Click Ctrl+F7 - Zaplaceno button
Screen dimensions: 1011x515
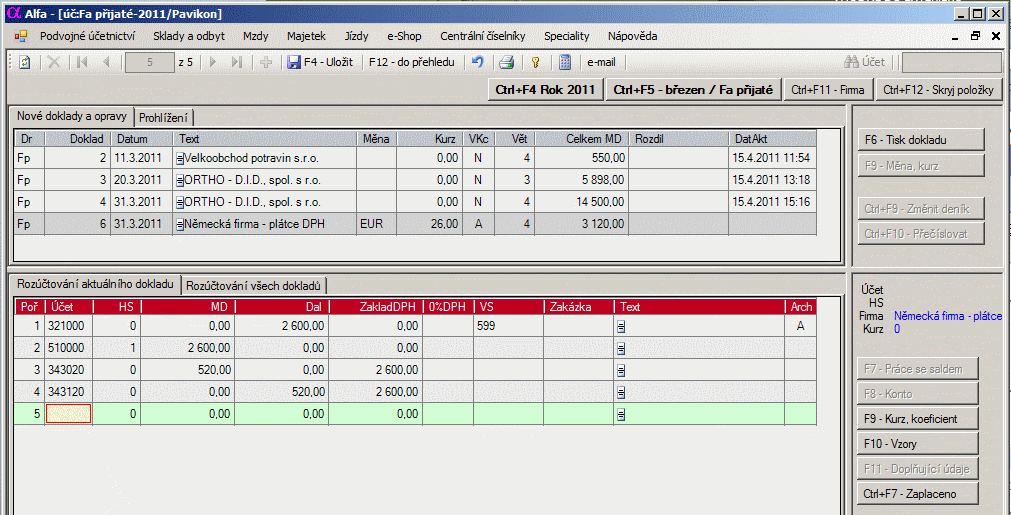click(x=918, y=494)
